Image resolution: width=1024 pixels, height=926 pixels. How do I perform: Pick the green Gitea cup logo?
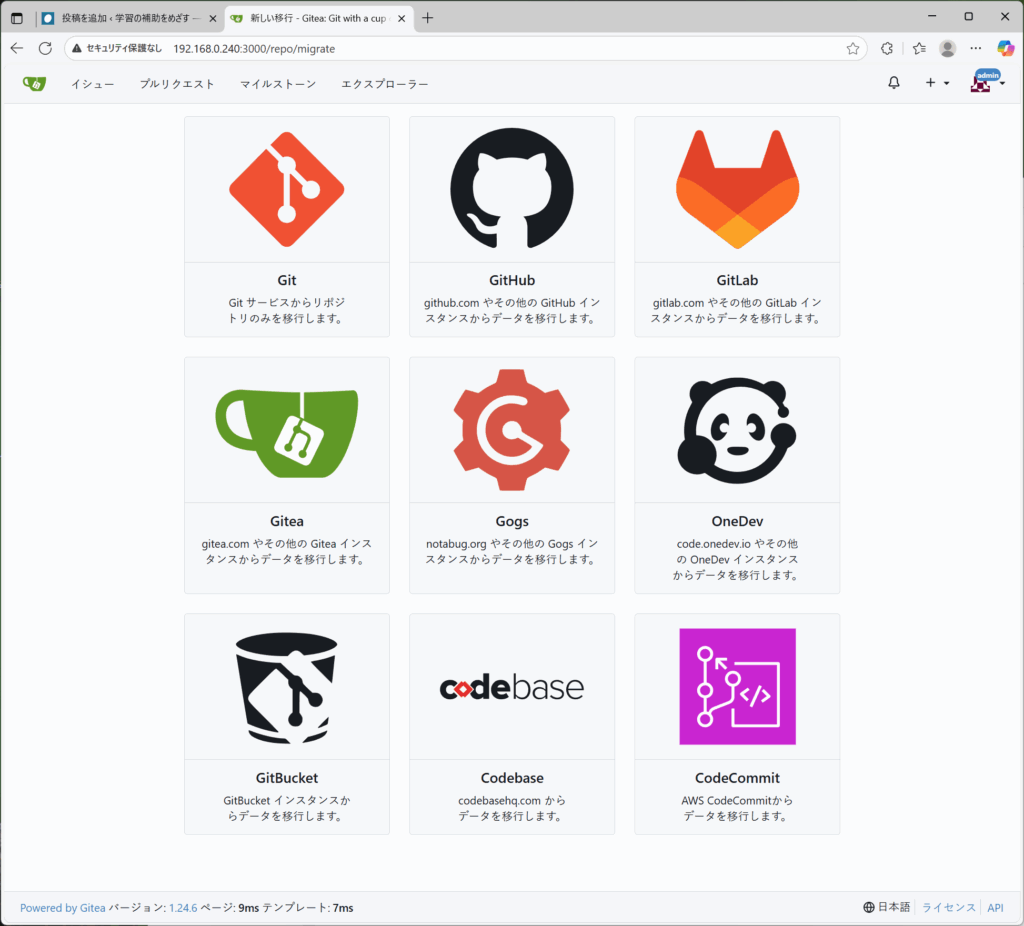pyautogui.click(x=287, y=432)
